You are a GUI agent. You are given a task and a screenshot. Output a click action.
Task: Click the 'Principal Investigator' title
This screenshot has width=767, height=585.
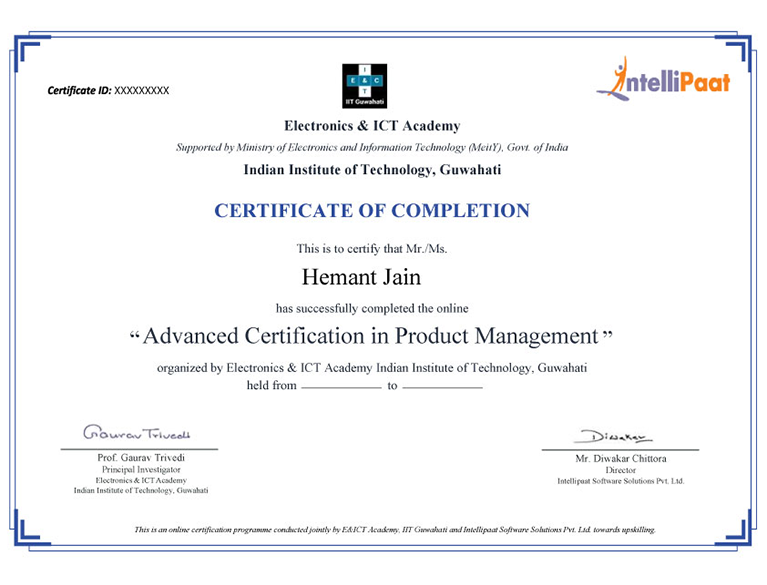[141, 470]
